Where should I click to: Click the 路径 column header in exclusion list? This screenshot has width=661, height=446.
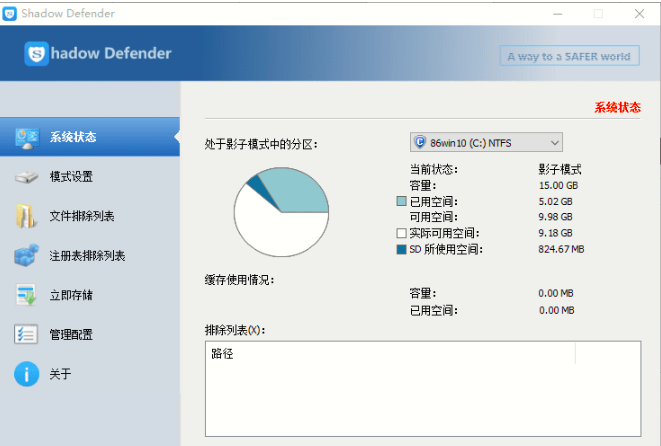pos(222,354)
